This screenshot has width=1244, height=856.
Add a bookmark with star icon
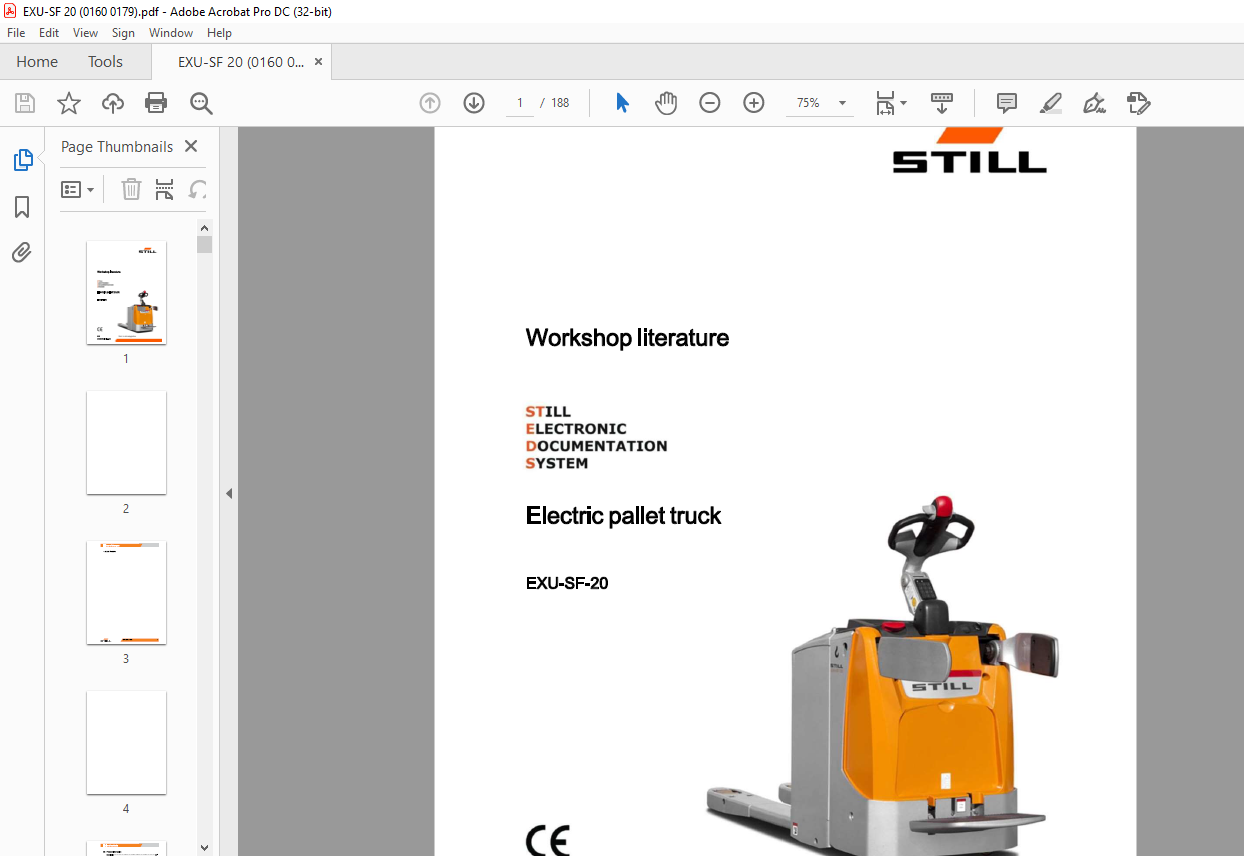[x=69, y=103]
